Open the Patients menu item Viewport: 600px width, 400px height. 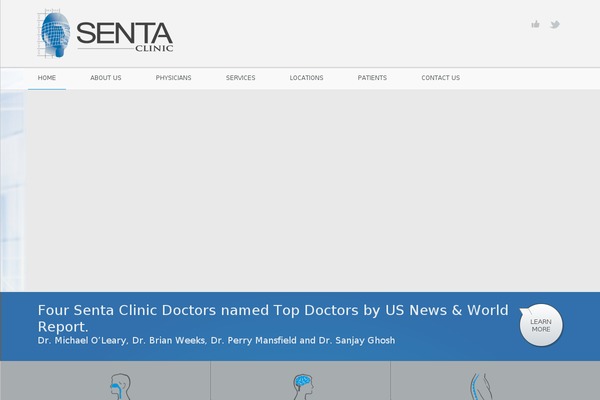(x=372, y=78)
